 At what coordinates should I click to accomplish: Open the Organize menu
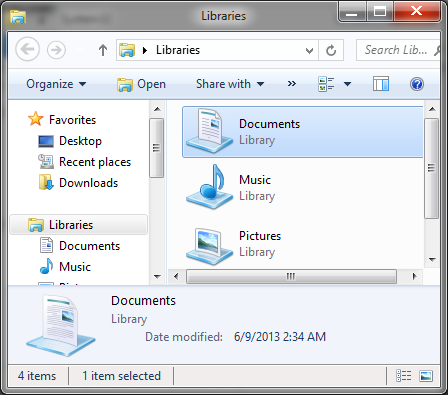56,84
